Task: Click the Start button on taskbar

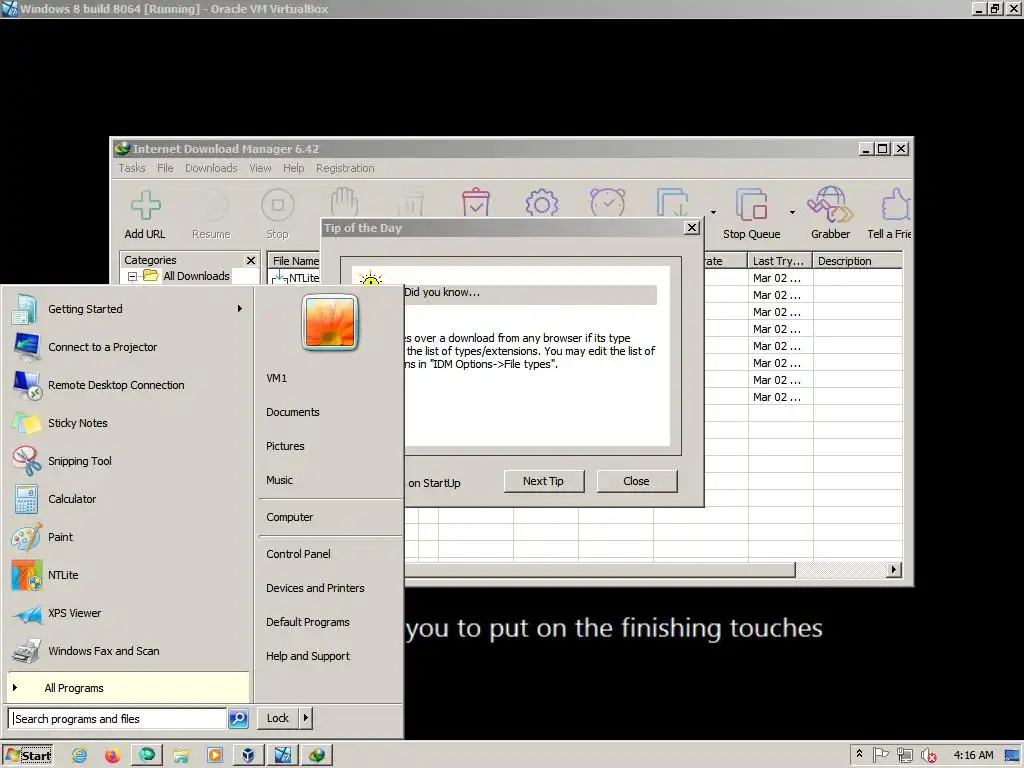Action: pyautogui.click(x=28, y=756)
